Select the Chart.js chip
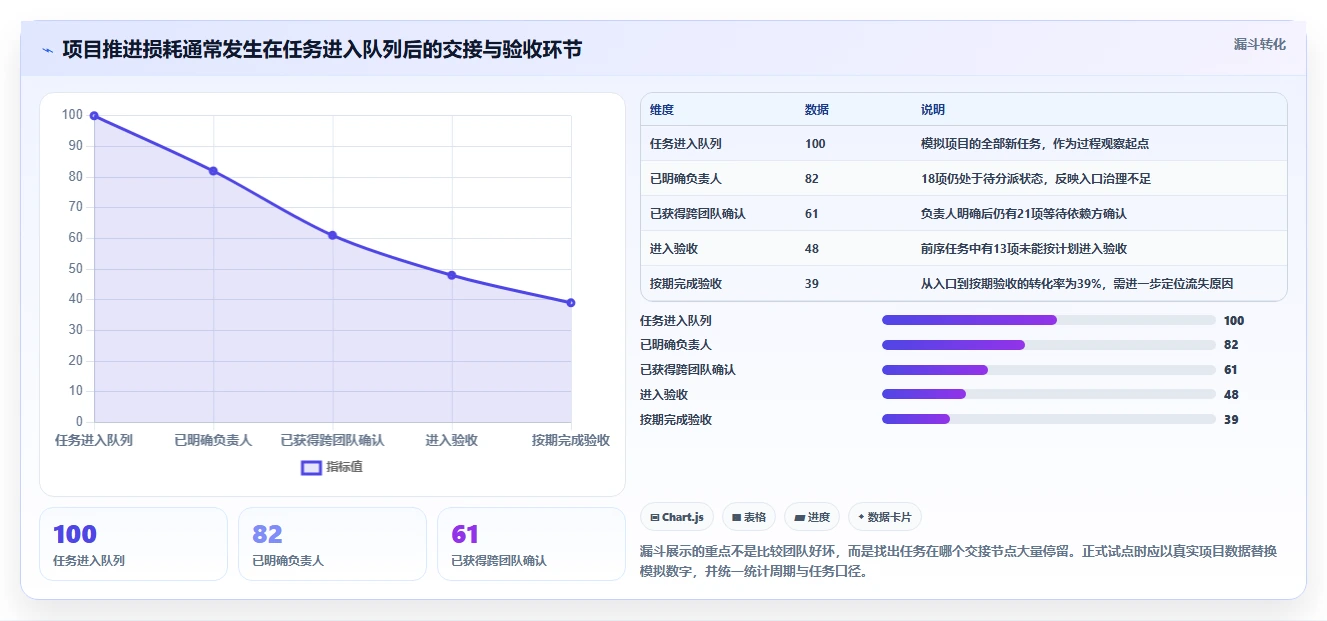This screenshot has width=1327, height=621. point(677,517)
